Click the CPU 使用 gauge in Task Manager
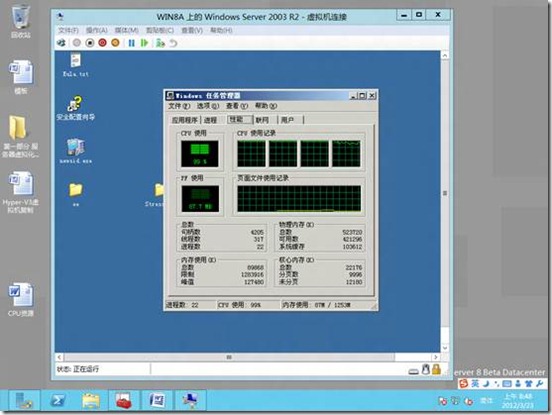The image size is (552, 415). (x=200, y=154)
